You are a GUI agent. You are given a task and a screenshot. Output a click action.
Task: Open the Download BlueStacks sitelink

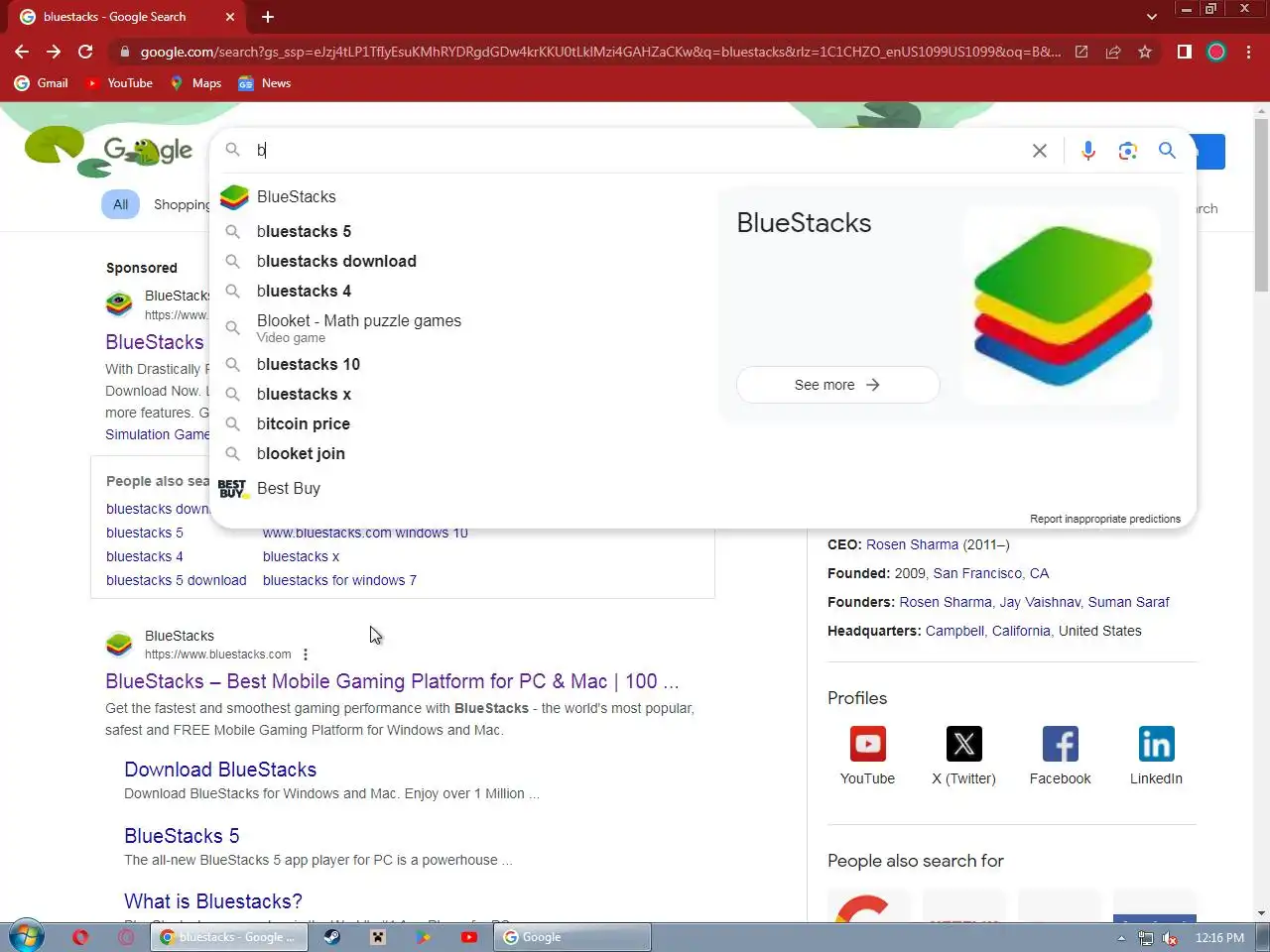[x=220, y=770]
